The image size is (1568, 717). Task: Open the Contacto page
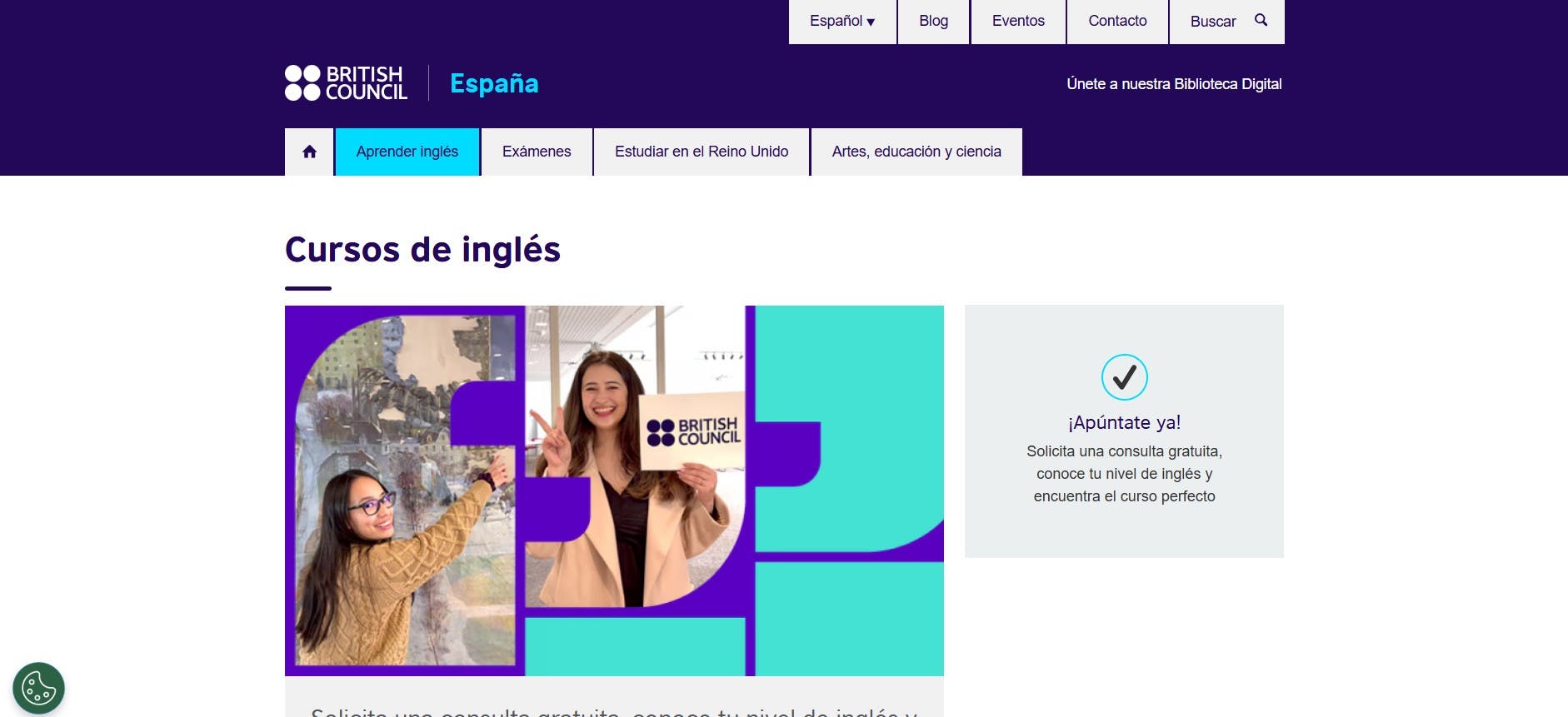click(1117, 22)
